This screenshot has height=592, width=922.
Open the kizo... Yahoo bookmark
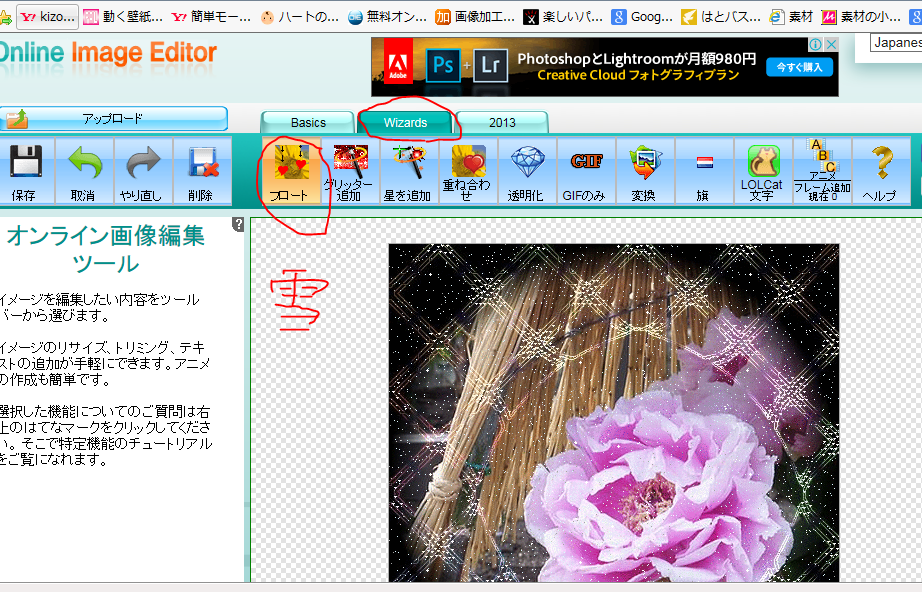tap(48, 17)
